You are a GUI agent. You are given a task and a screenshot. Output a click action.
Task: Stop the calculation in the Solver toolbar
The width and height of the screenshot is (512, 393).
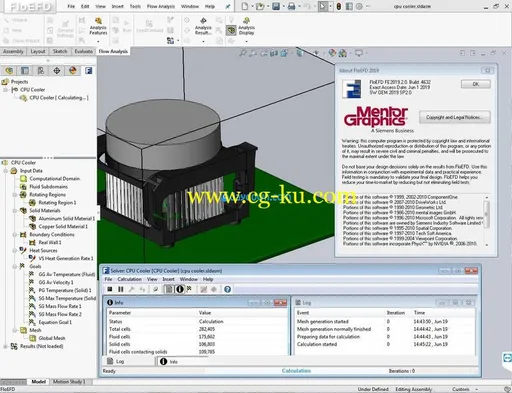[110, 289]
